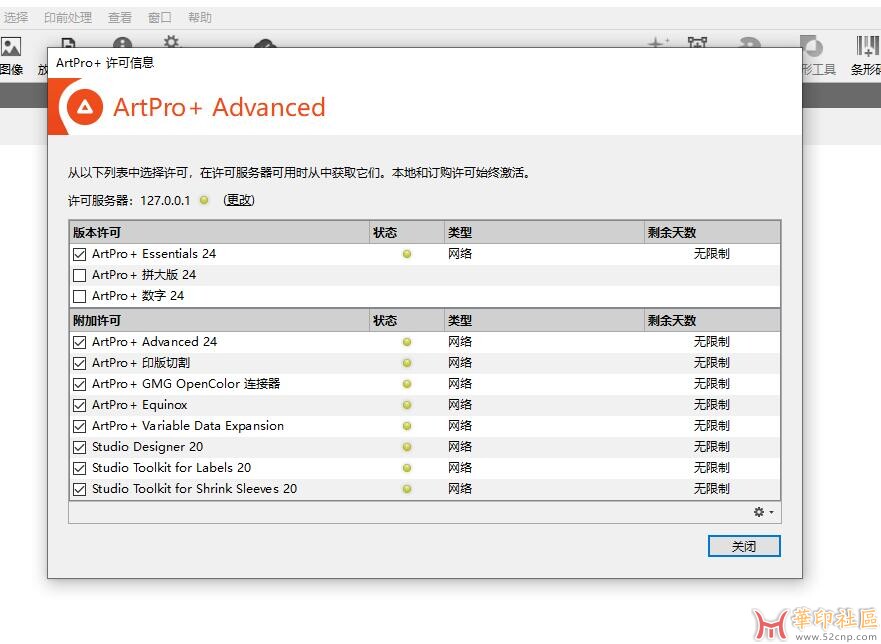881x644 pixels.
Task: Uncheck ArtPro+ Advanced 24 add-on
Action: (79, 342)
